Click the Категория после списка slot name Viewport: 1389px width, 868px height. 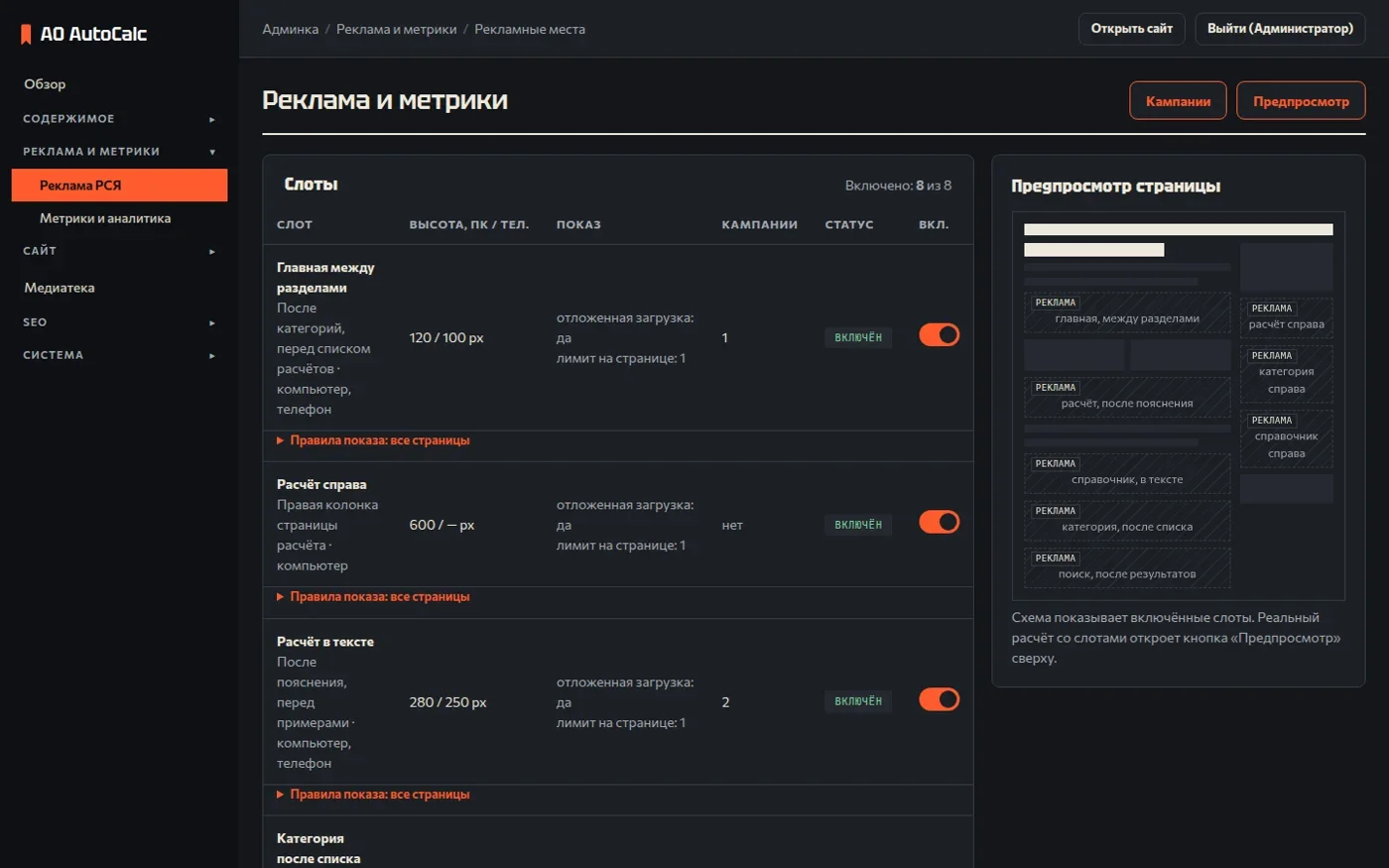(x=318, y=849)
